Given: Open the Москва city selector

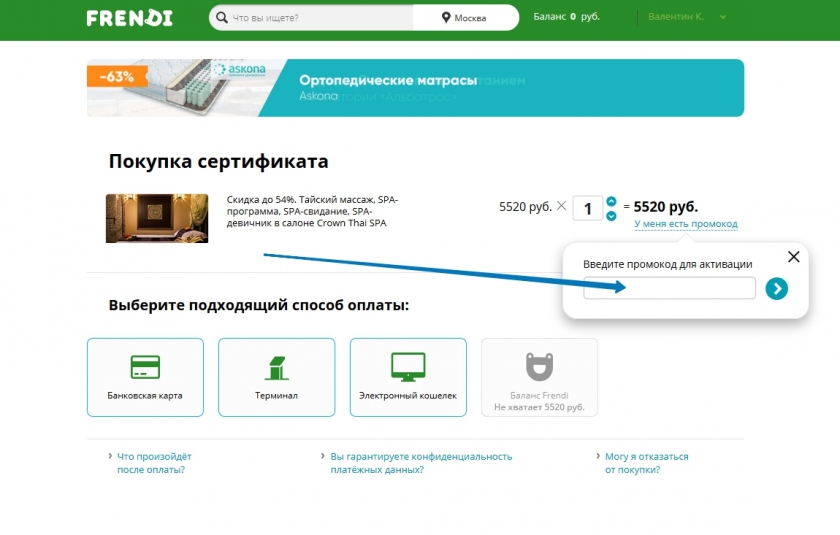Looking at the screenshot, I should [x=466, y=18].
